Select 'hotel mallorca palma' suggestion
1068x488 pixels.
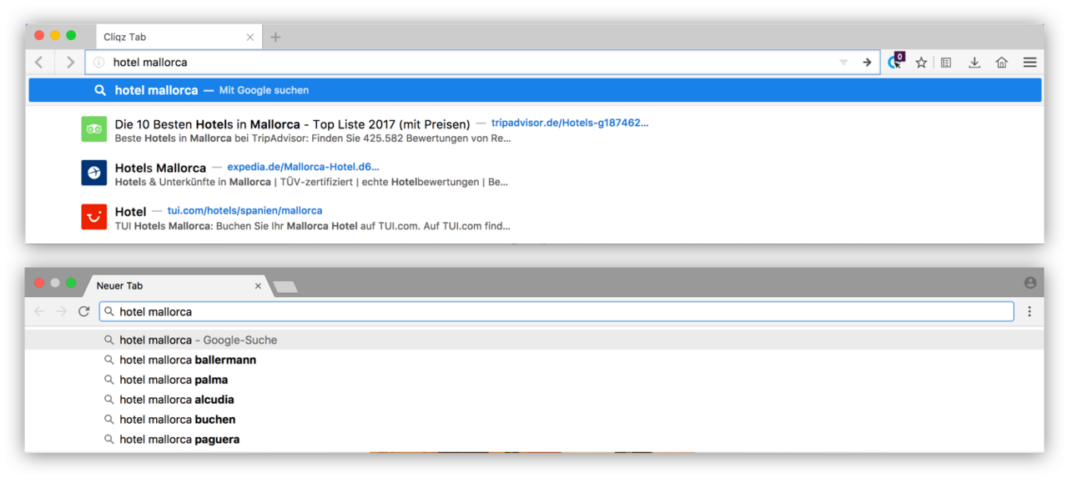coord(535,380)
